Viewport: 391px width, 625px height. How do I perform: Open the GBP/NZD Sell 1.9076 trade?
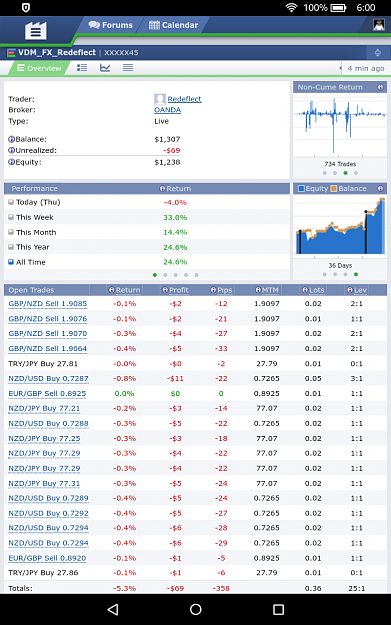click(x=47, y=319)
